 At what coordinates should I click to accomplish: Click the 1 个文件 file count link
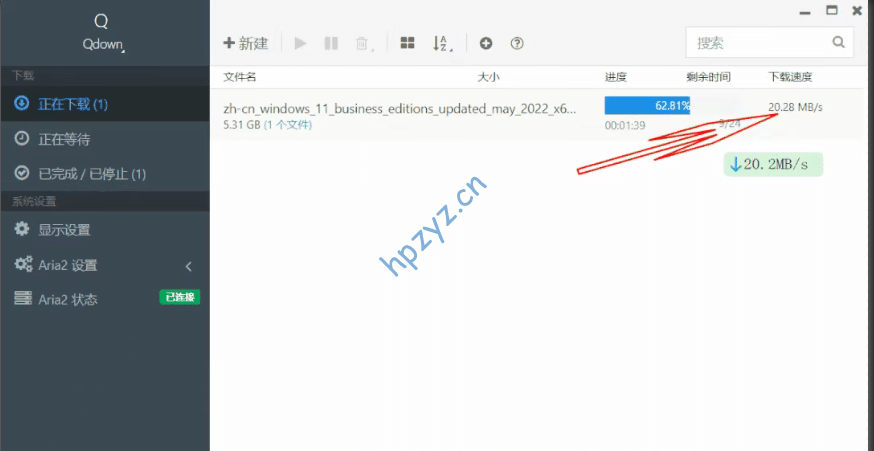(x=288, y=125)
